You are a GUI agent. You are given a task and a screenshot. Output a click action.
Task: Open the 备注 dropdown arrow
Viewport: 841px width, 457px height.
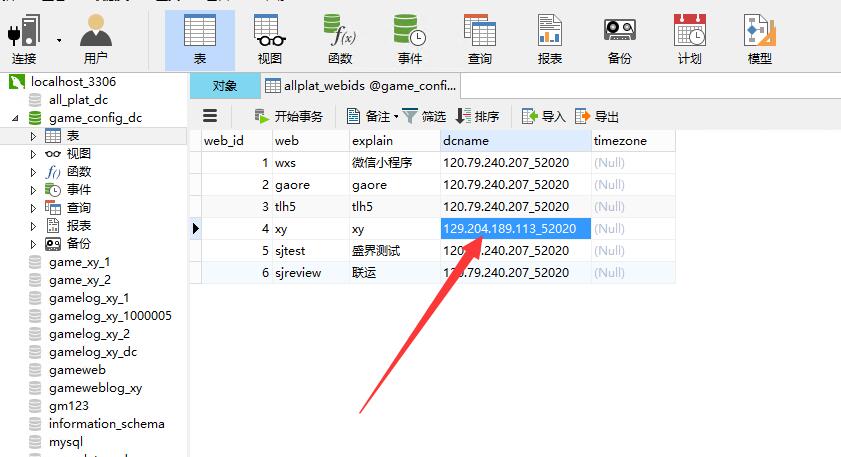tap(396, 117)
